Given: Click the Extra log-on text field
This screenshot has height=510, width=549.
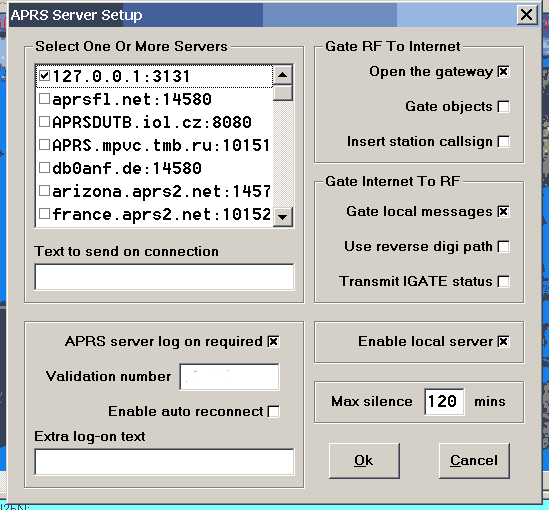Looking at the screenshot, I should click(164, 462).
